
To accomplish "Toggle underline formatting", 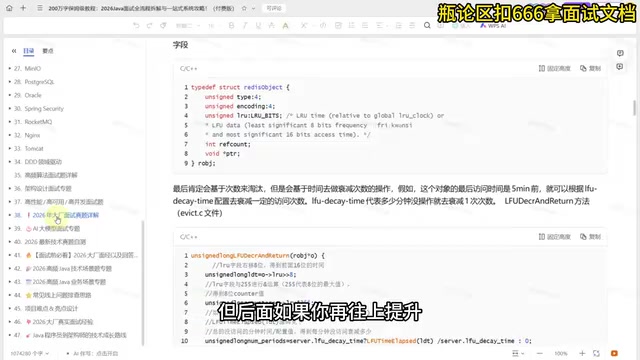I will tap(258, 25).
